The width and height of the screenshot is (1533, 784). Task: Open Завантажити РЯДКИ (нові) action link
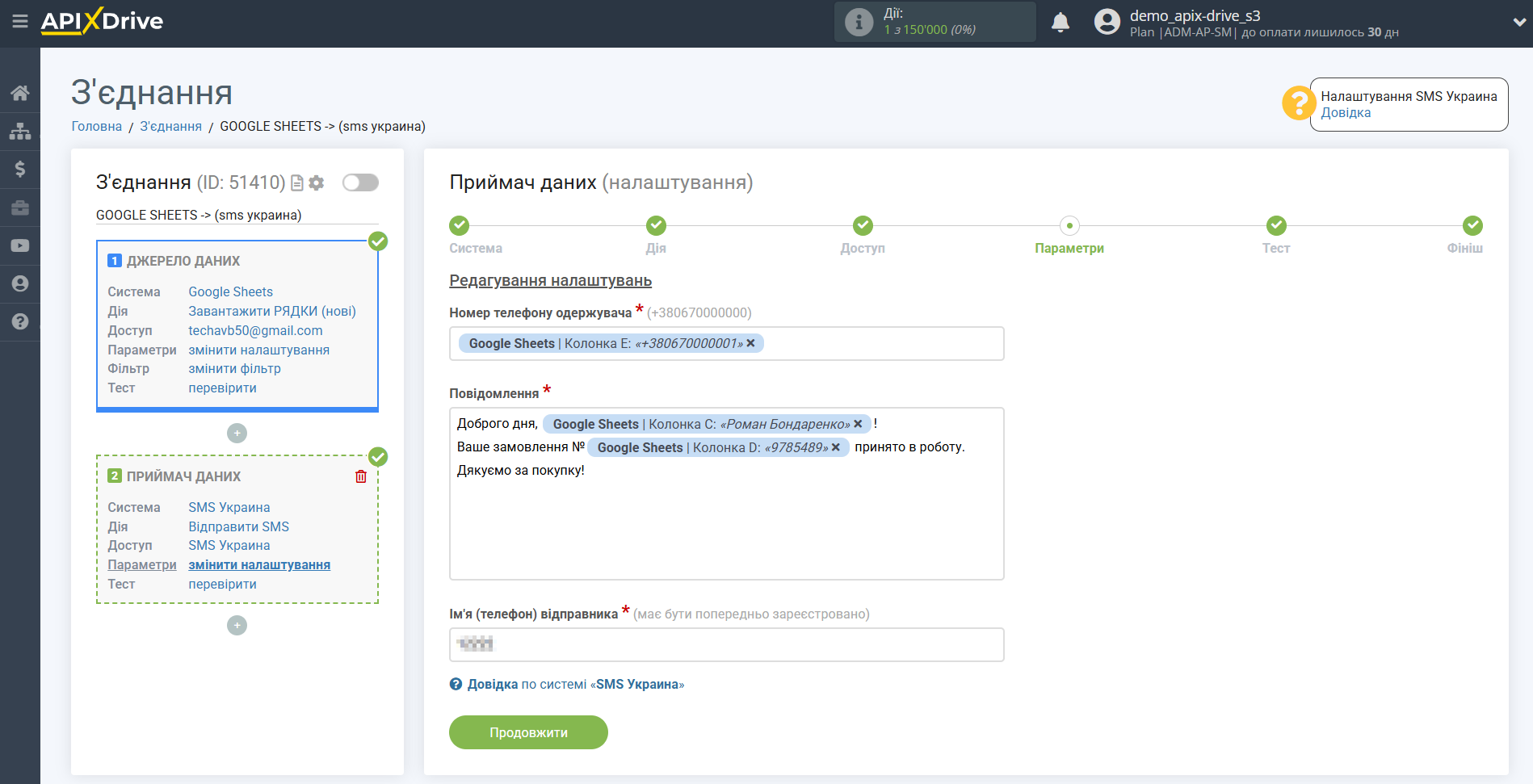(x=272, y=312)
